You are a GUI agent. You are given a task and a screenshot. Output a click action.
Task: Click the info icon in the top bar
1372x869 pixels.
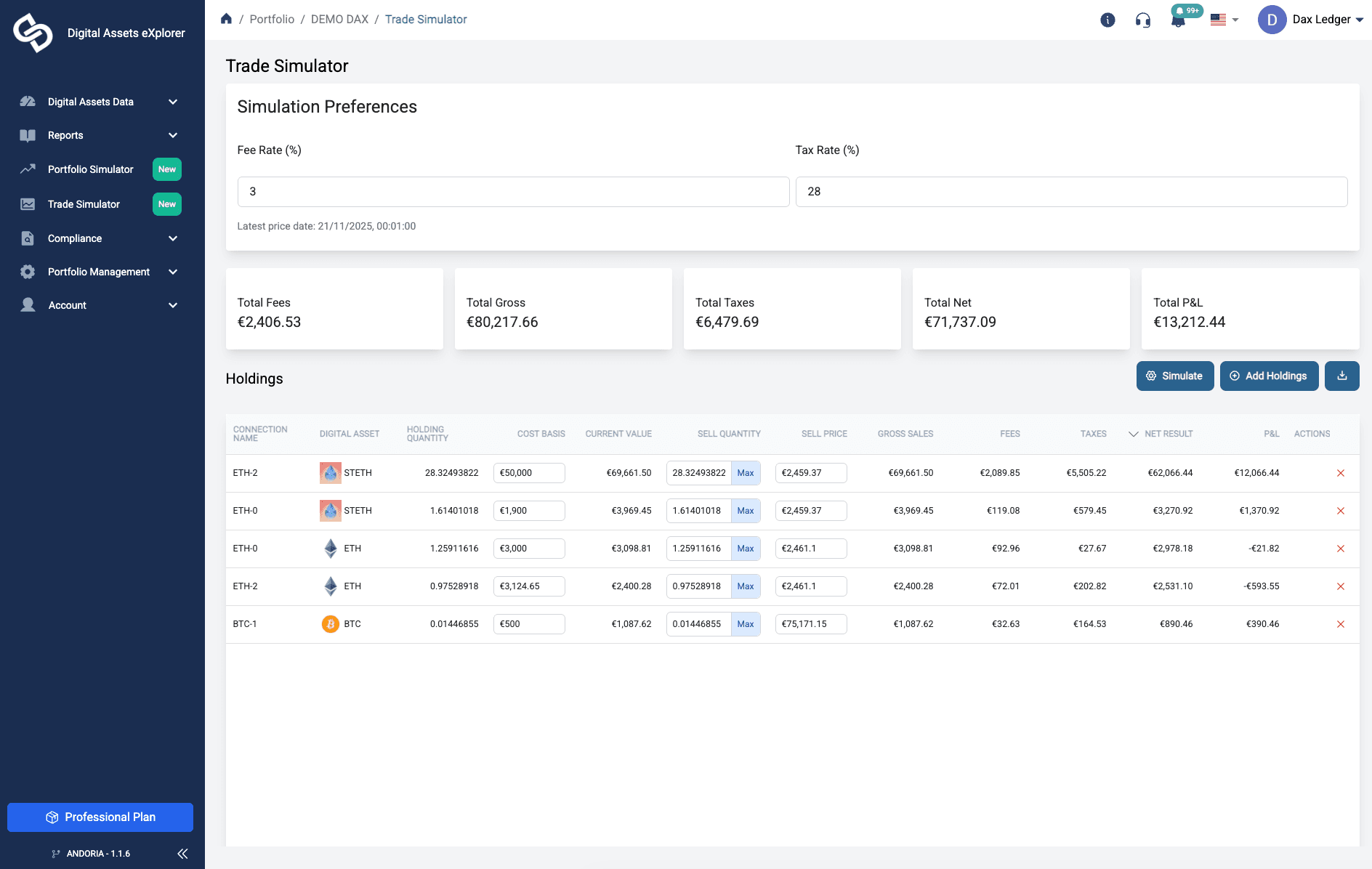1107,20
